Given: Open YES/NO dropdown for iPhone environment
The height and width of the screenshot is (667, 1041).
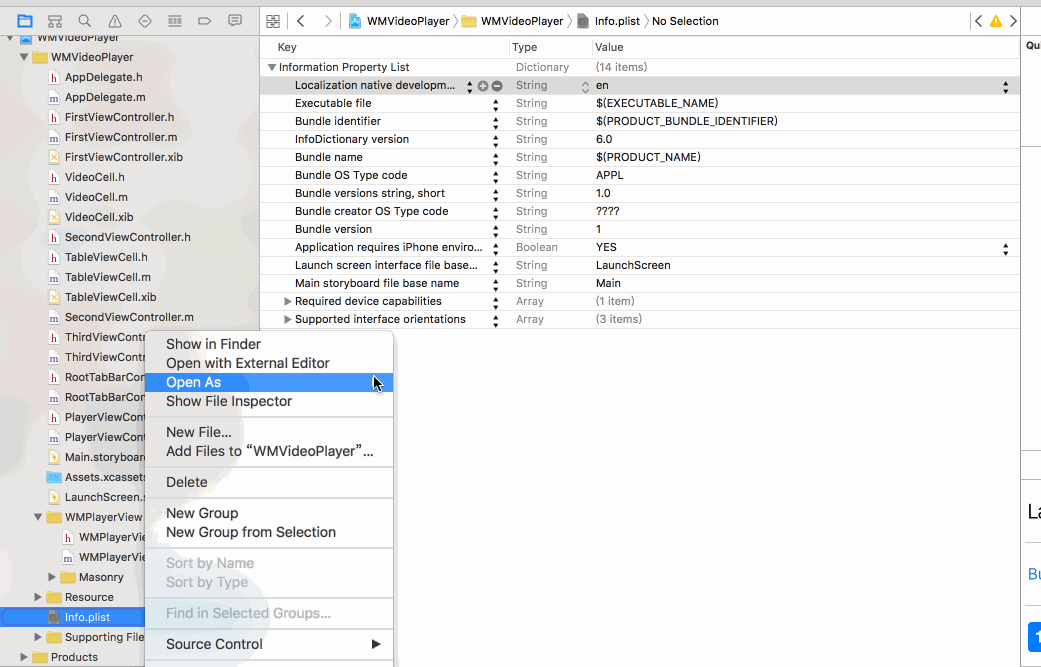Looking at the screenshot, I should pyautogui.click(x=1005, y=249).
